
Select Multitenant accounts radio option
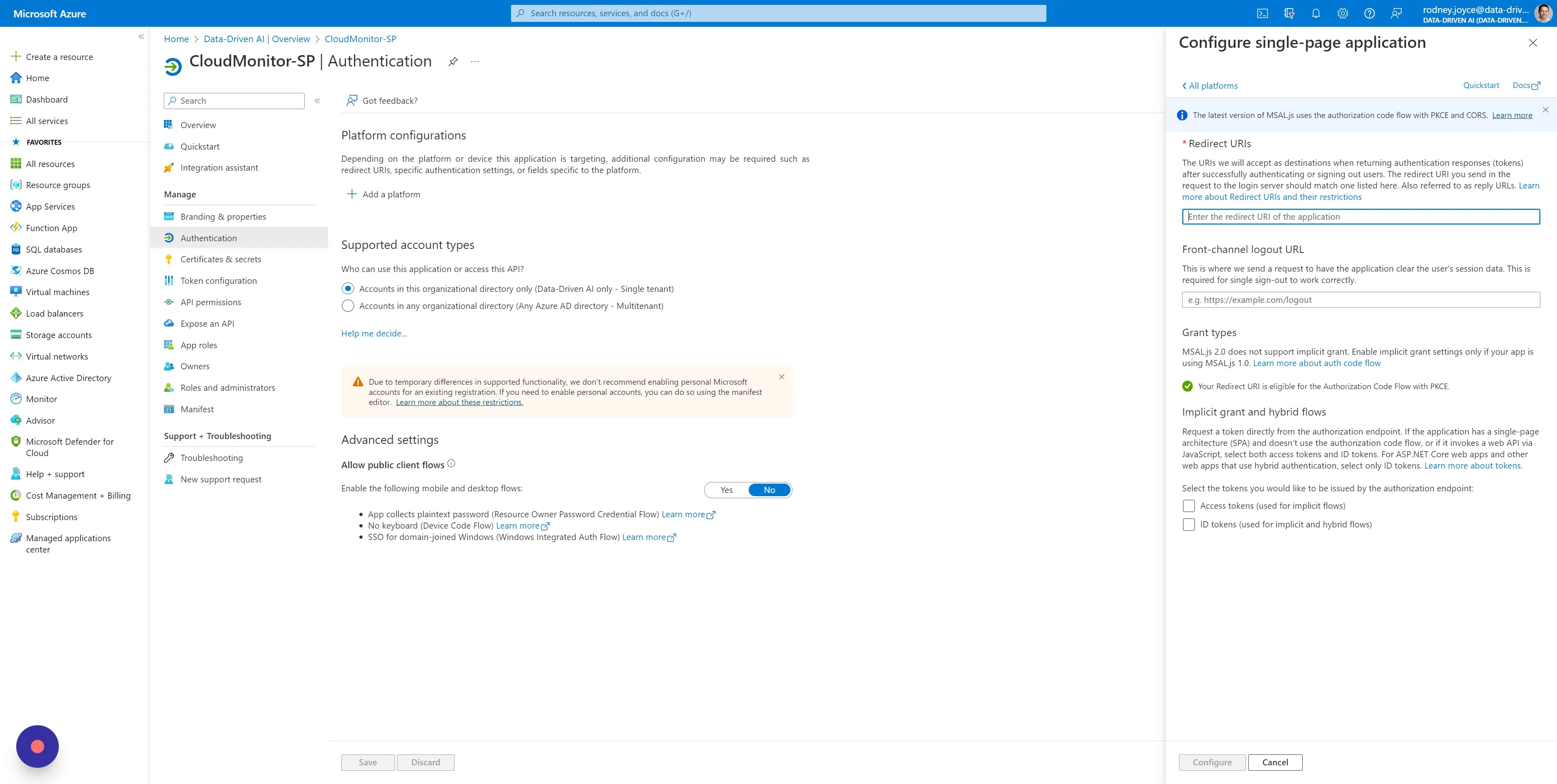coord(348,306)
